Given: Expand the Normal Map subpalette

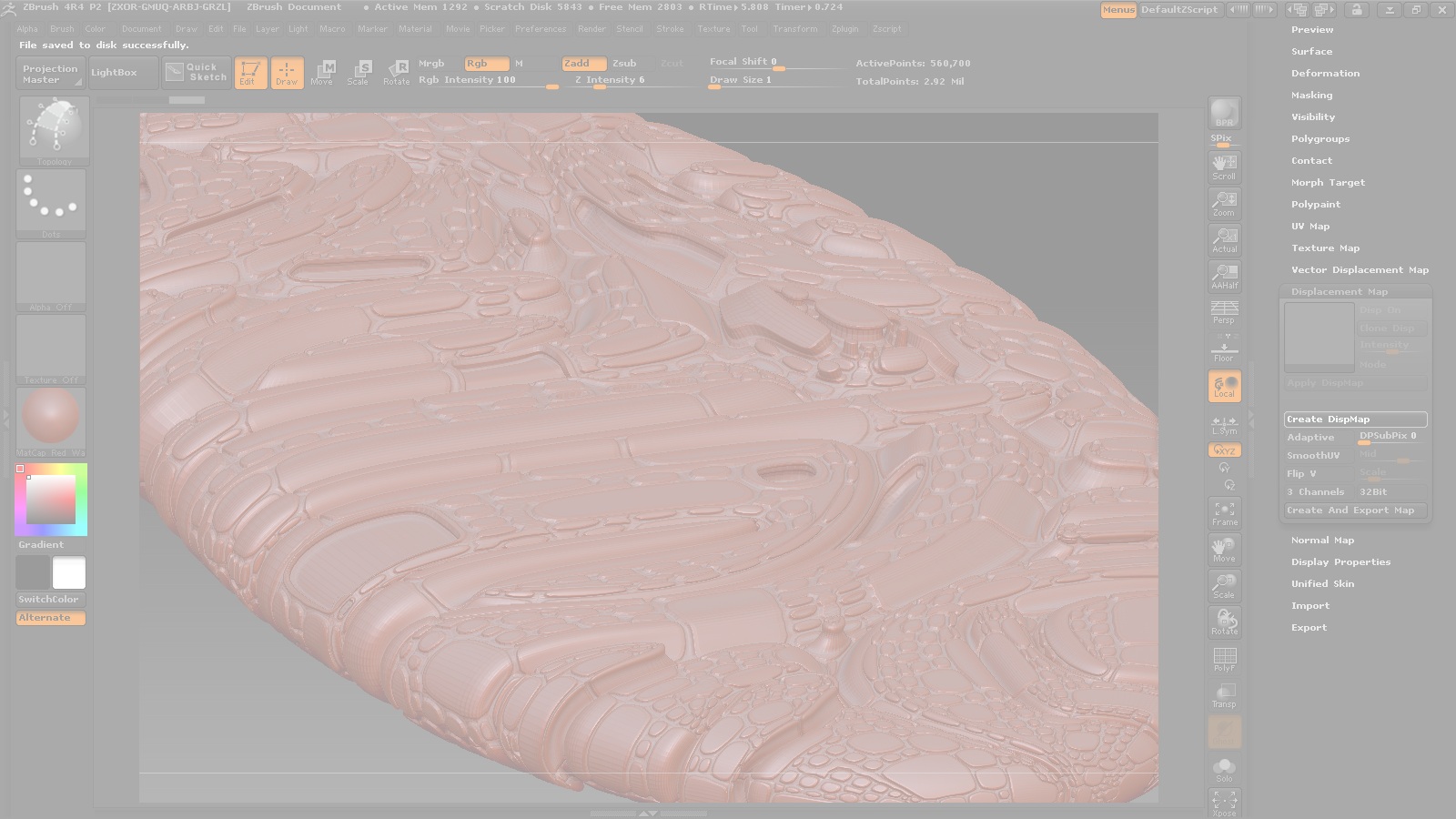Looking at the screenshot, I should [1322, 541].
